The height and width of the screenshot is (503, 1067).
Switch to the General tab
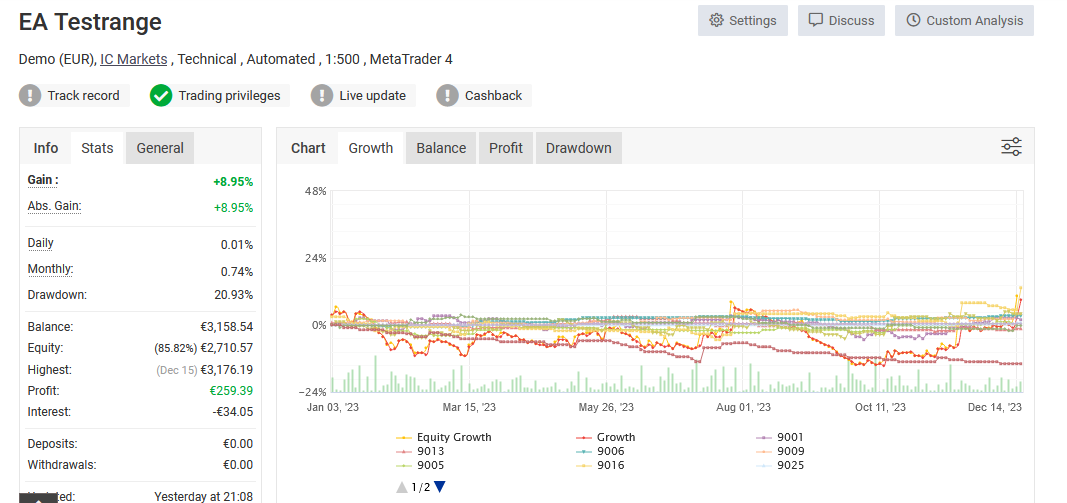coord(160,148)
